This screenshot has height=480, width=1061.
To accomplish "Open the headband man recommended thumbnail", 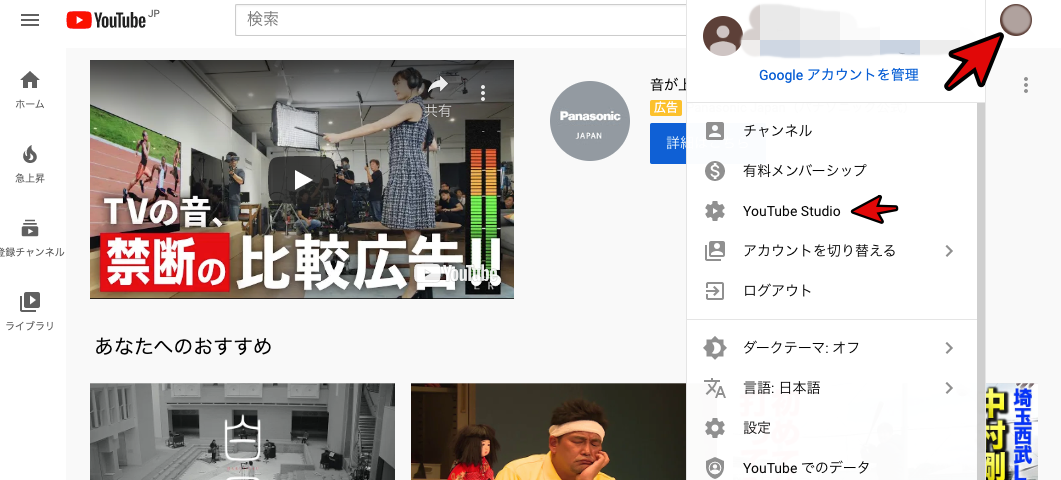I will point(549,432).
